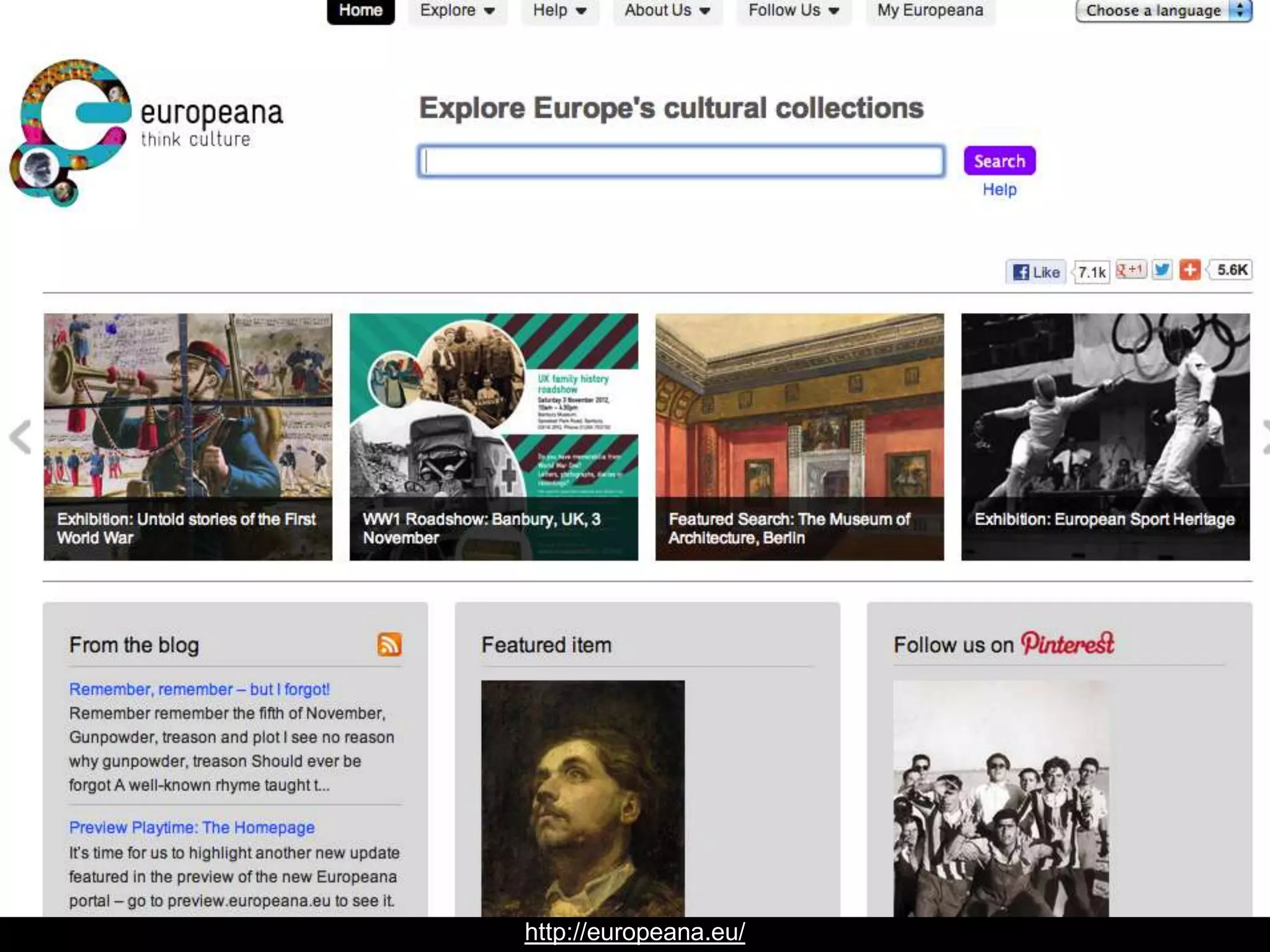The height and width of the screenshot is (952, 1270).
Task: Open the featured item portrait painting
Action: 583,798
